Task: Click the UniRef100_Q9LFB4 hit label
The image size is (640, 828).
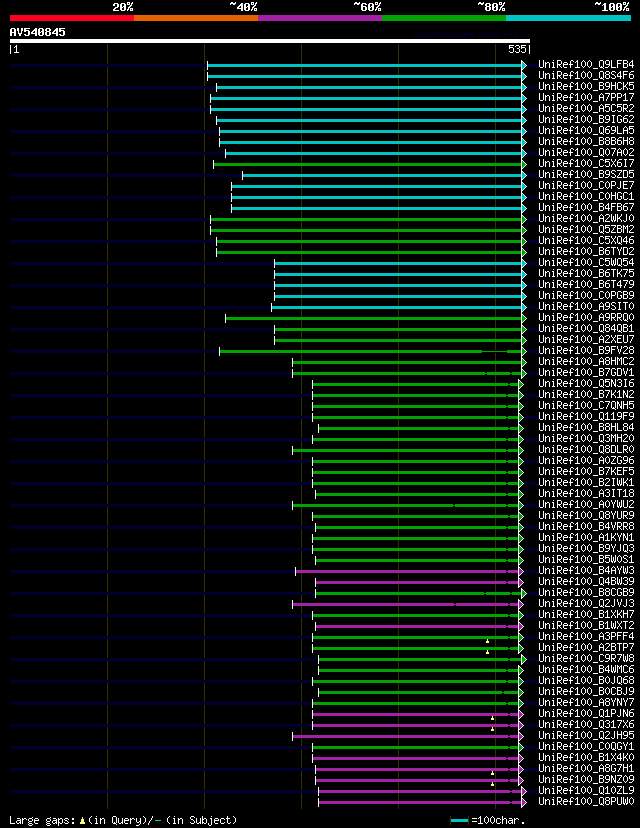Action: [586, 64]
